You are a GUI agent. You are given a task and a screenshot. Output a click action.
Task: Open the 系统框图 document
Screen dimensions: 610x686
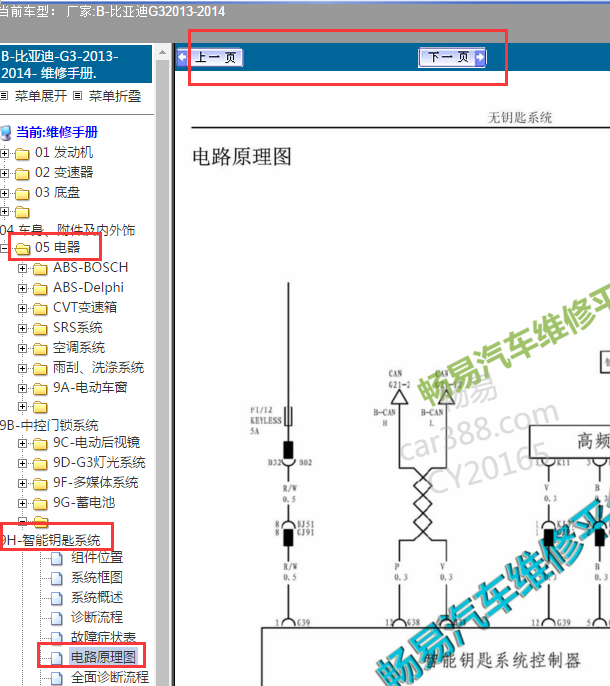(97, 578)
